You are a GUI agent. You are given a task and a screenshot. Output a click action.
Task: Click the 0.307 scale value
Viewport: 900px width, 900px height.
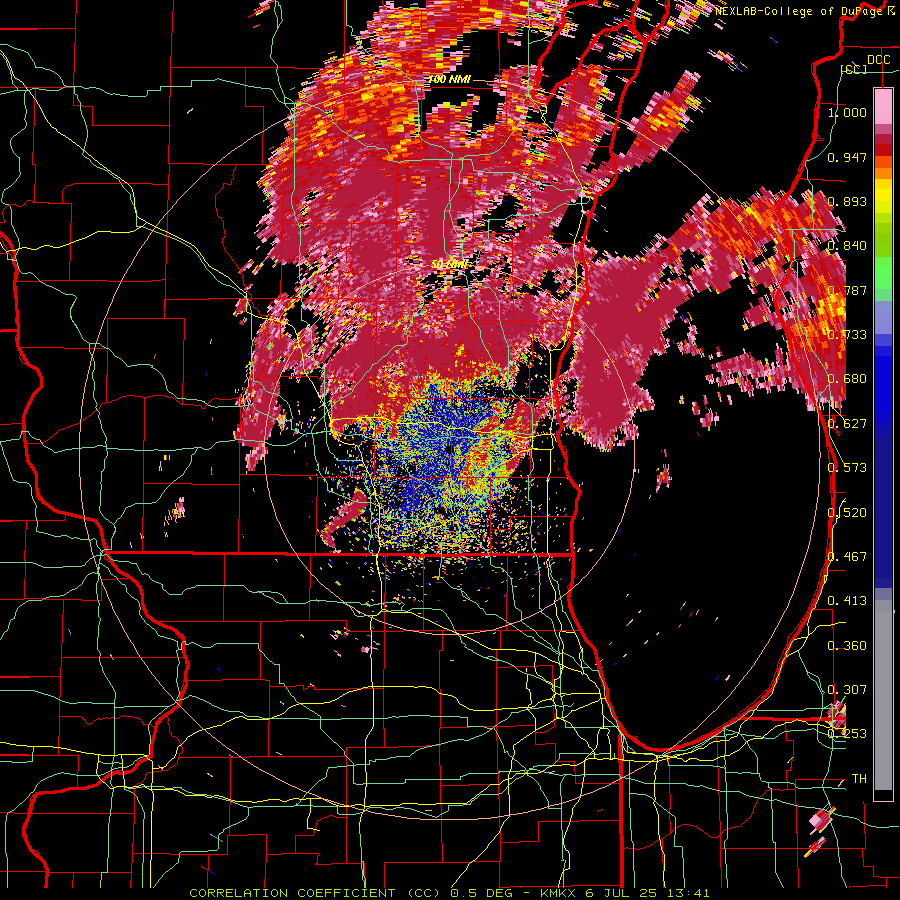(x=847, y=690)
